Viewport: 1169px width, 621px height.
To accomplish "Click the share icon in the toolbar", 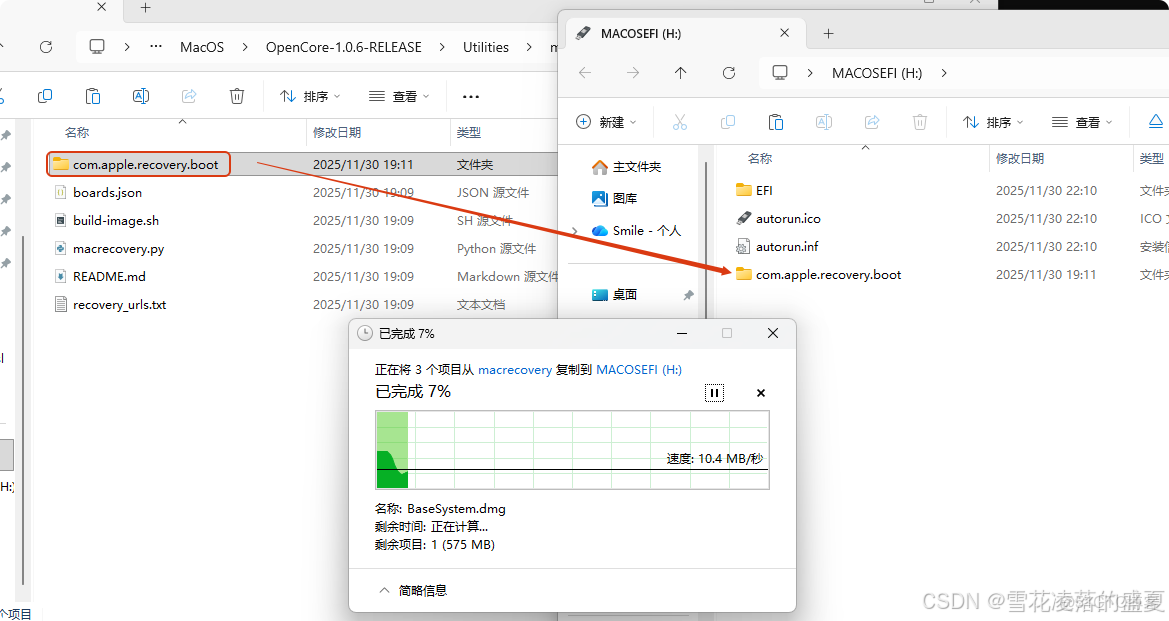I will 188,96.
